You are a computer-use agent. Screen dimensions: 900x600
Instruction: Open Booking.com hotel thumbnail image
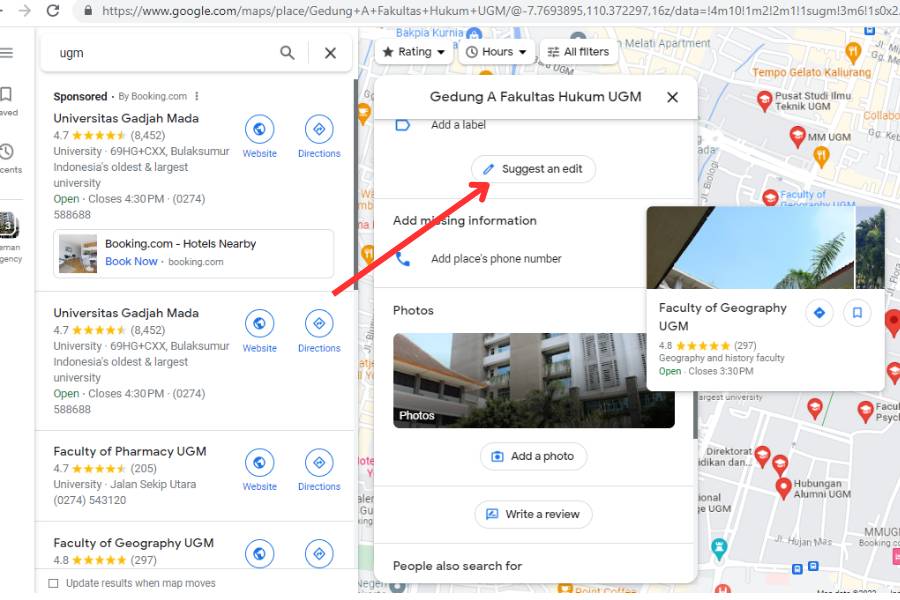pyautogui.click(x=78, y=253)
